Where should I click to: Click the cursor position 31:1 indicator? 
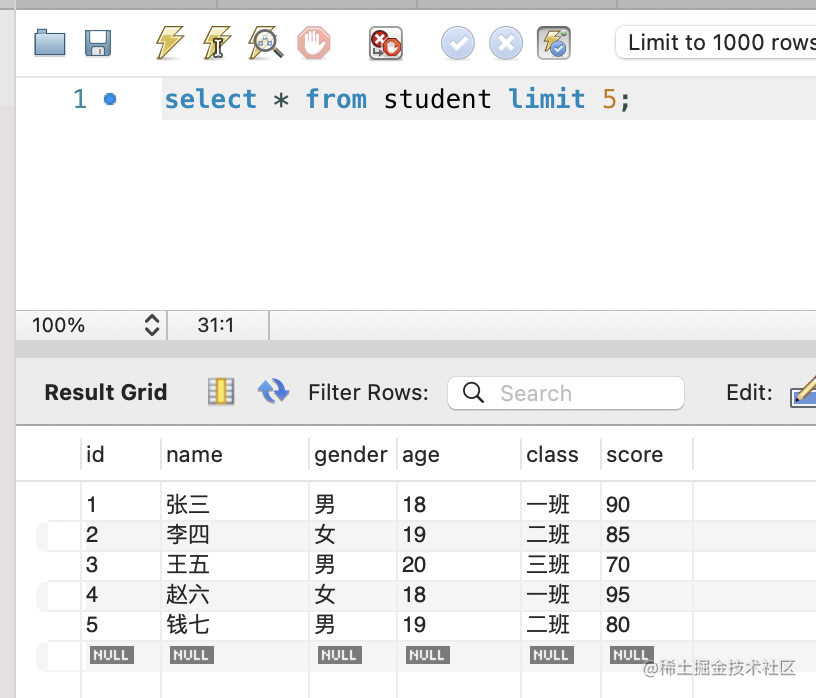[x=216, y=325]
